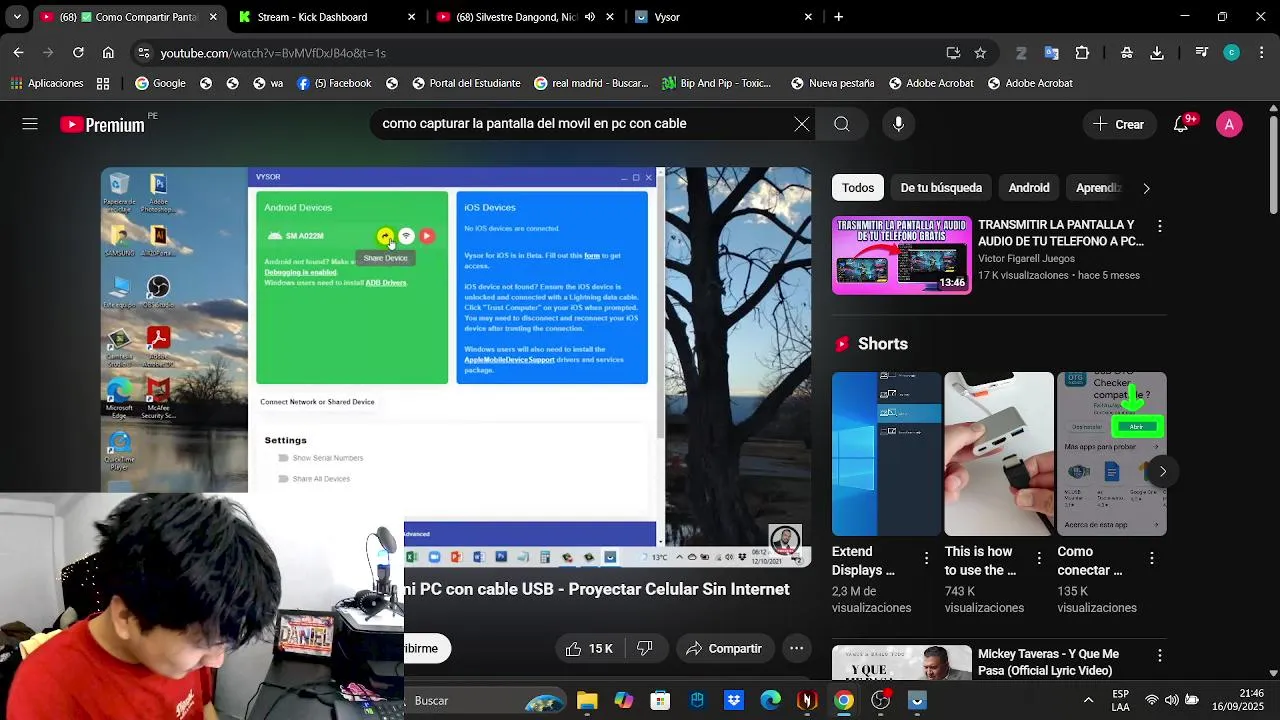Open the Facebook bookmark

point(334,83)
